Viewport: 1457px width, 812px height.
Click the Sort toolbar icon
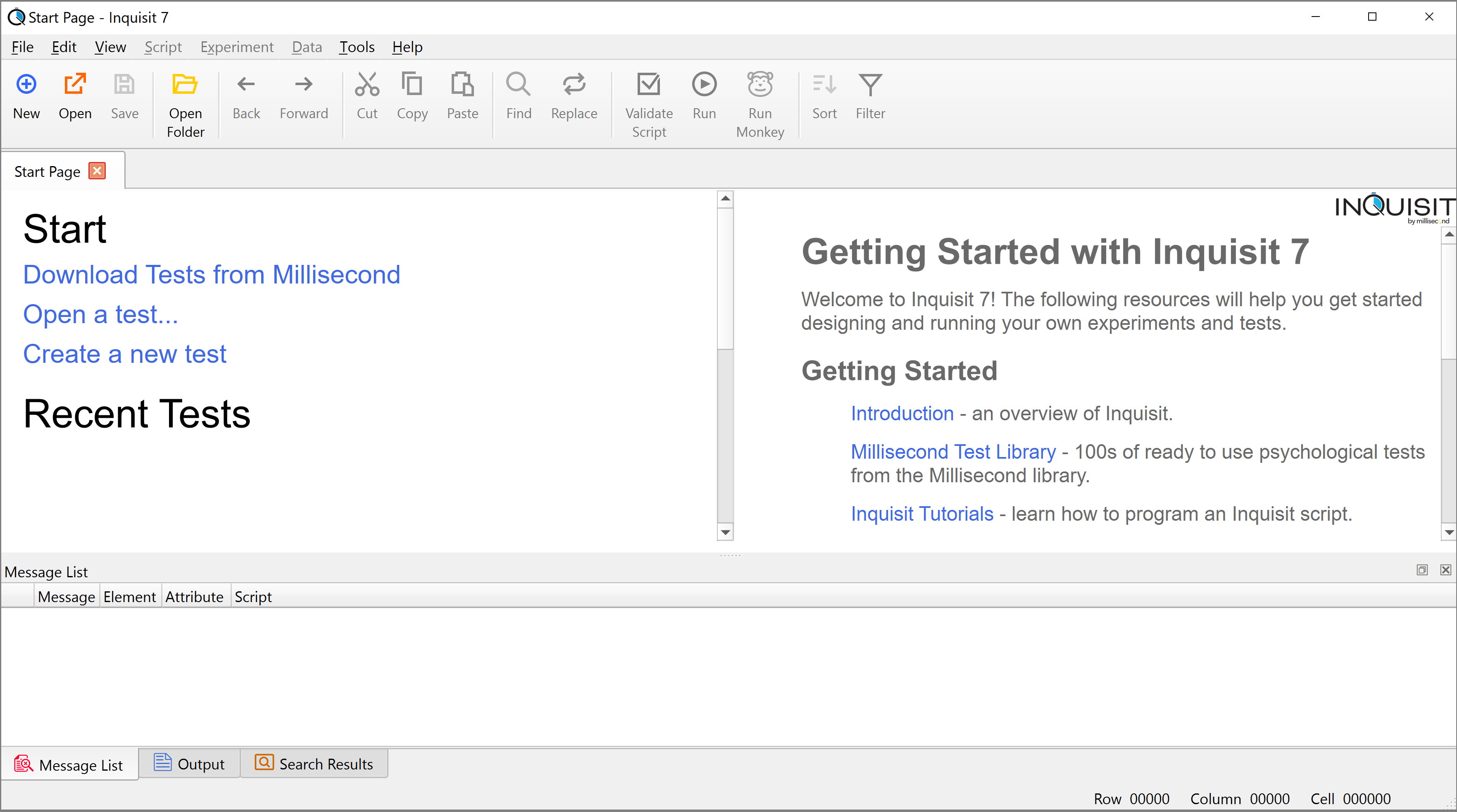[824, 85]
